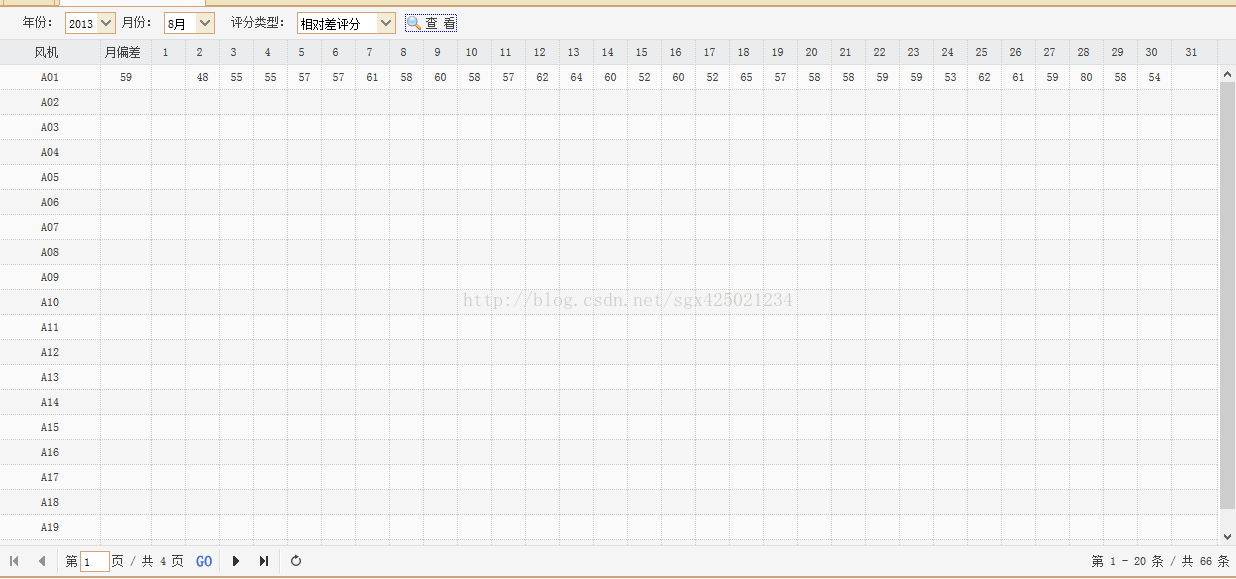This screenshot has height=579, width=1236.
Task: Select row A10
Action: 609,302
